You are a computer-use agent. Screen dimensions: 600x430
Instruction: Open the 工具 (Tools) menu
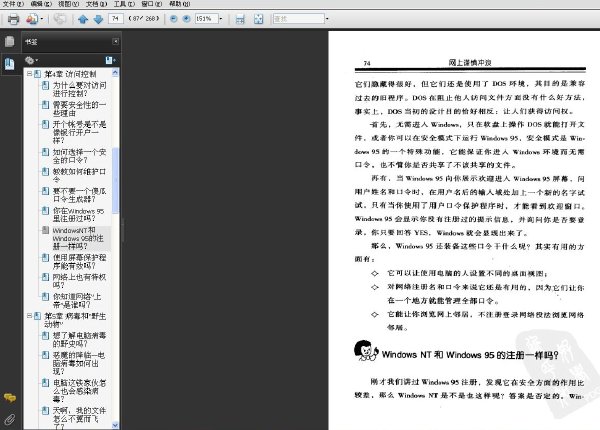coord(124,4)
